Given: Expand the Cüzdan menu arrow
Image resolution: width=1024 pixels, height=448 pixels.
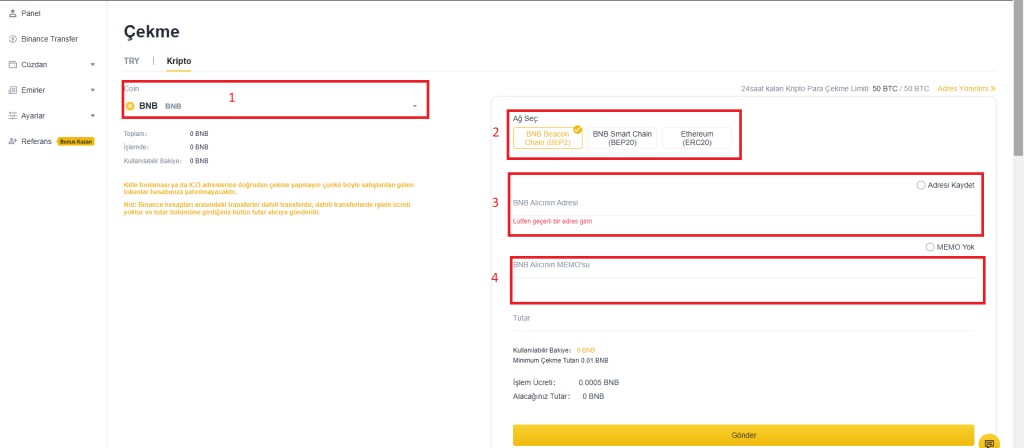Looking at the screenshot, I should click(92, 65).
